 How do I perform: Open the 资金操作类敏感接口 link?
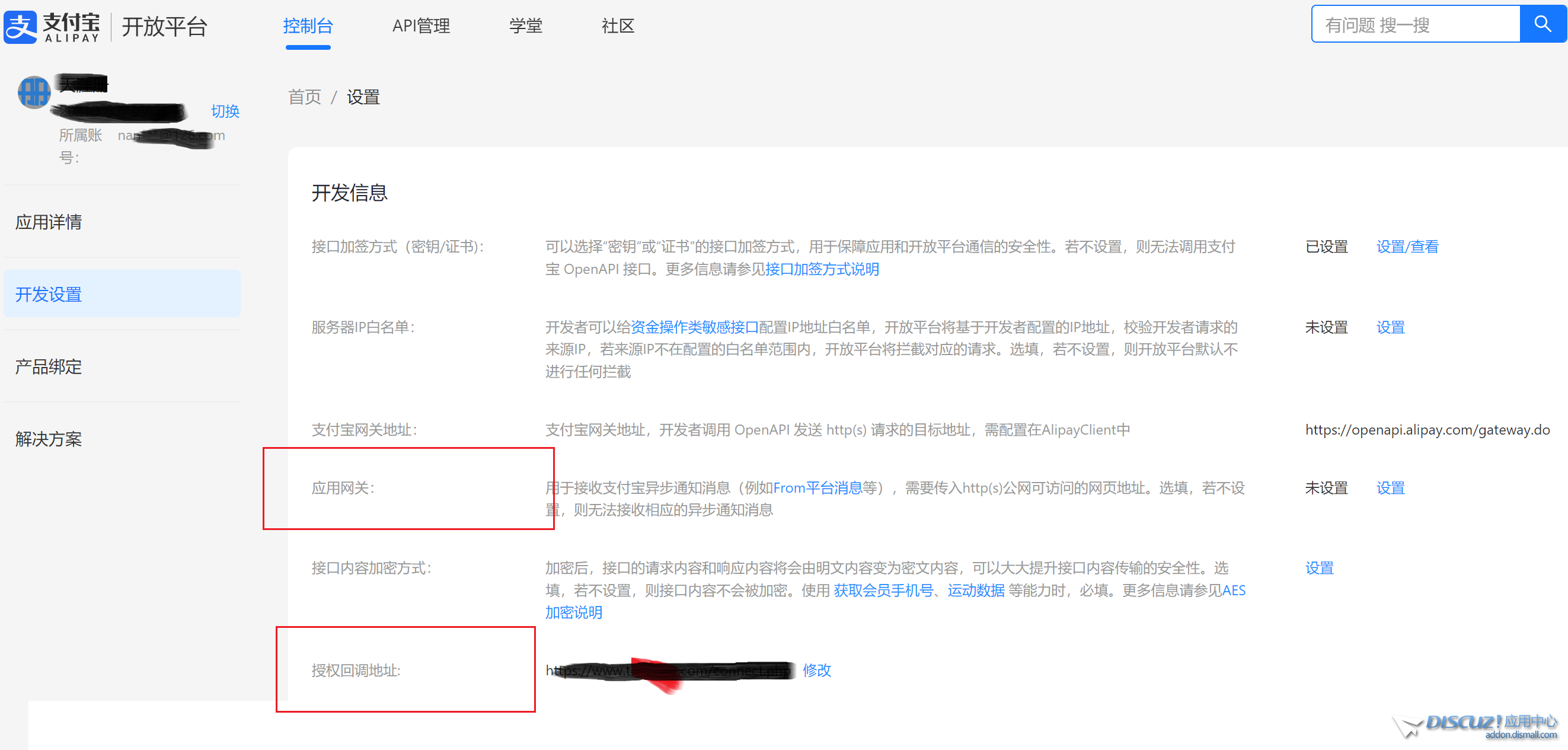(695, 327)
